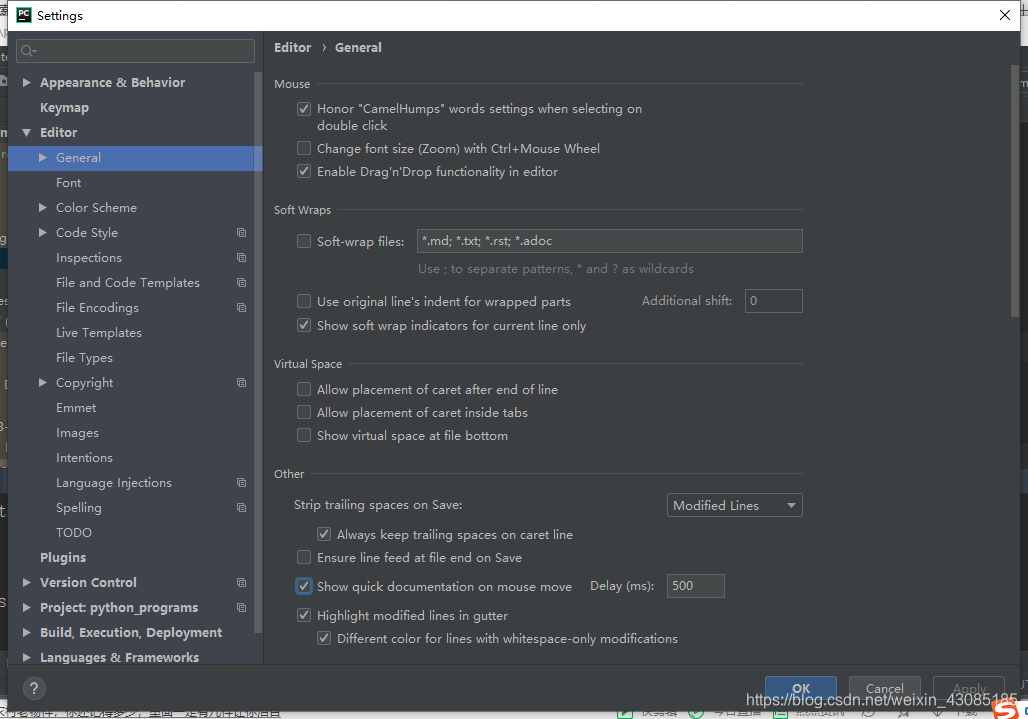Click the settings search input field
Viewport: 1028px width, 719px height.
pyautogui.click(x=136, y=51)
